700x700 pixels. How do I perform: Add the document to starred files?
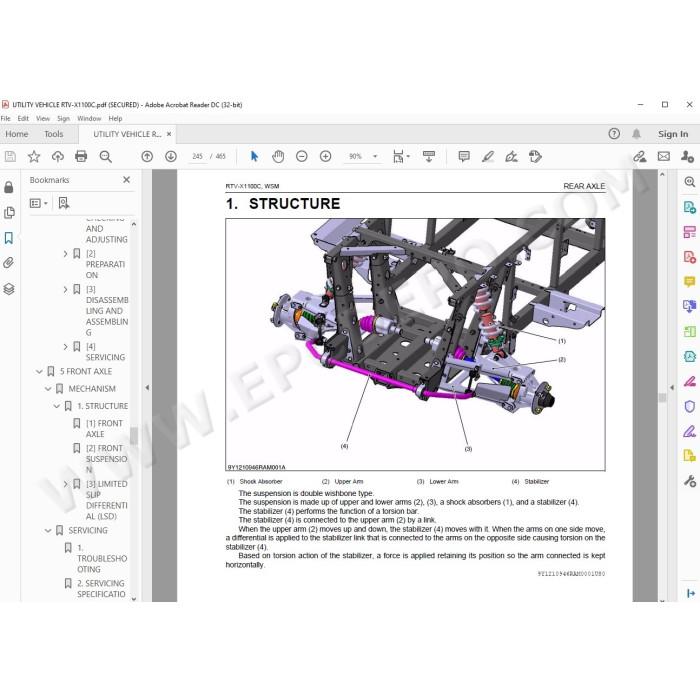coord(34,156)
